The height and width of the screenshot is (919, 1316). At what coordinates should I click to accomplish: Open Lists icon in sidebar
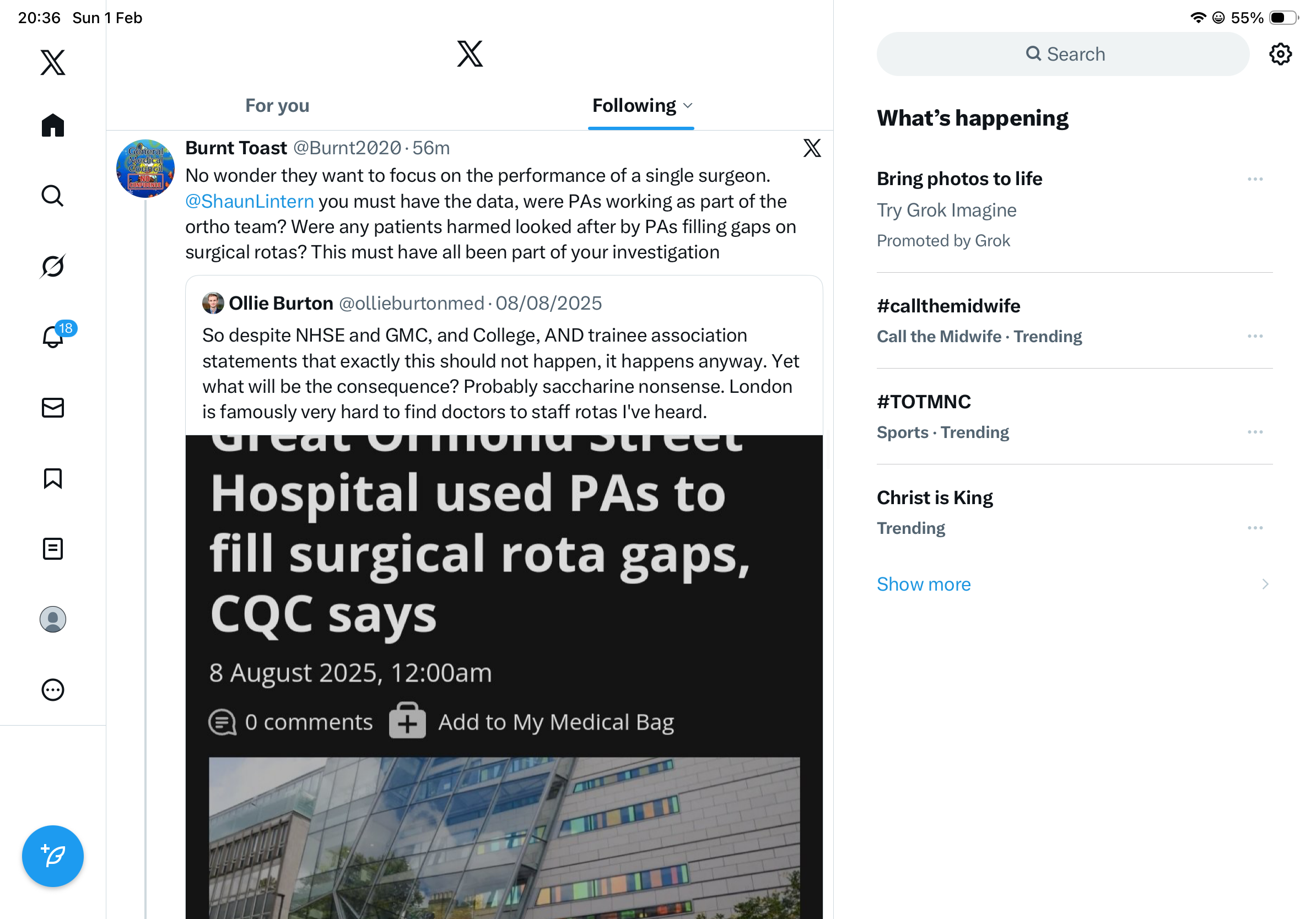[53, 548]
